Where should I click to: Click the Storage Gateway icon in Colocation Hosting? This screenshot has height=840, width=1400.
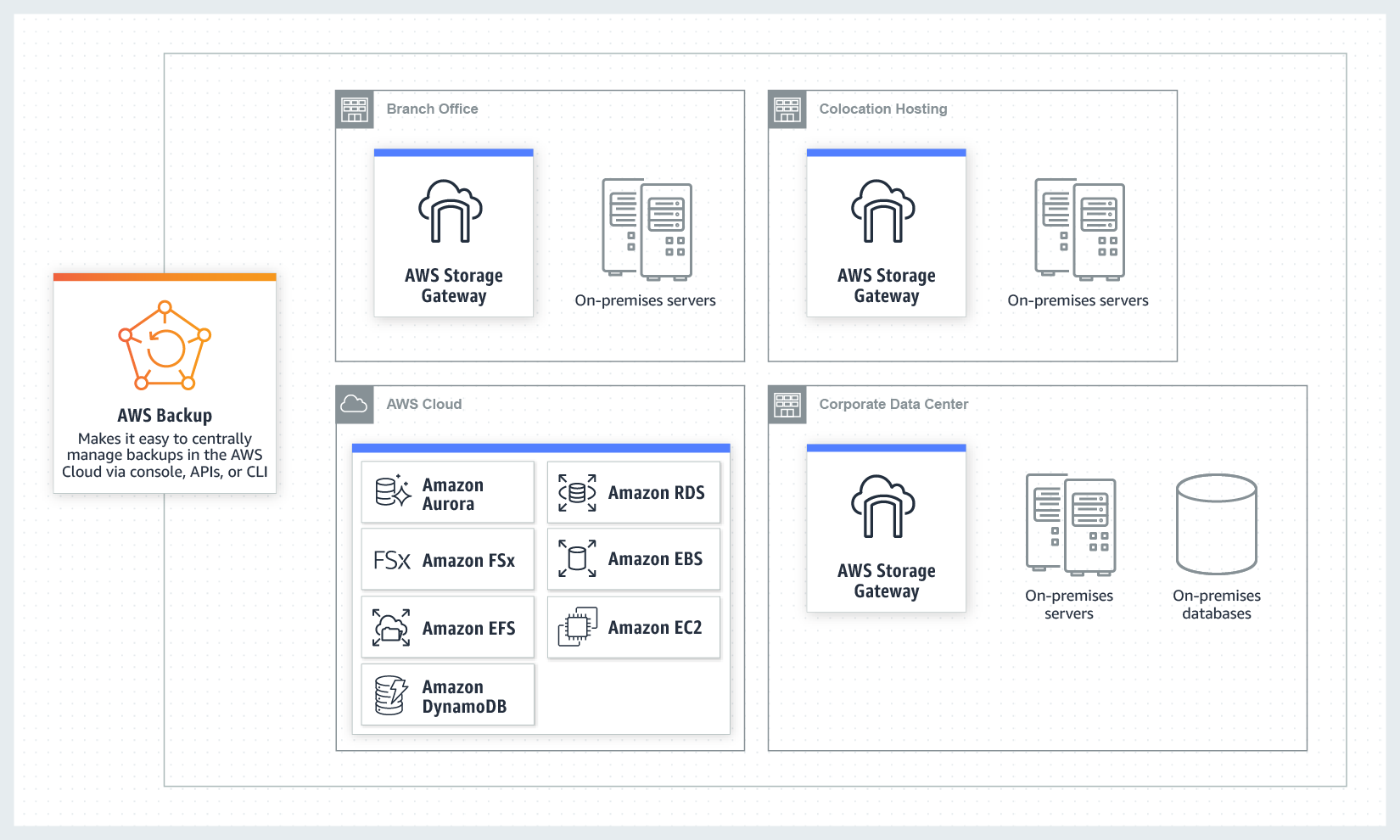883,211
